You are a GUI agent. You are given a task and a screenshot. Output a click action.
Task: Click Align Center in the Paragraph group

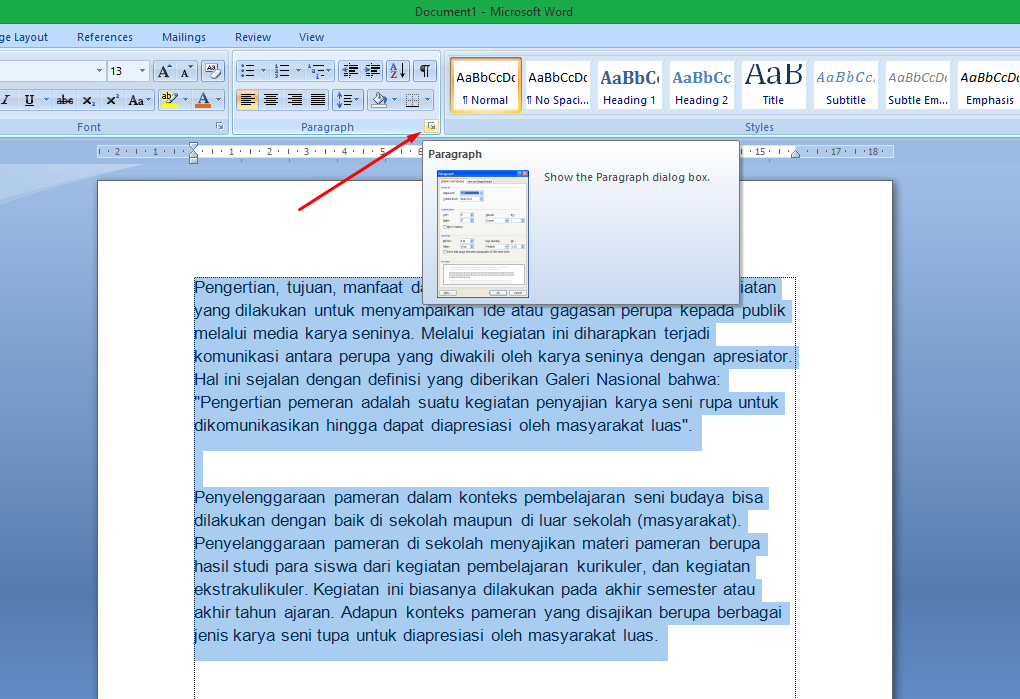(x=272, y=98)
